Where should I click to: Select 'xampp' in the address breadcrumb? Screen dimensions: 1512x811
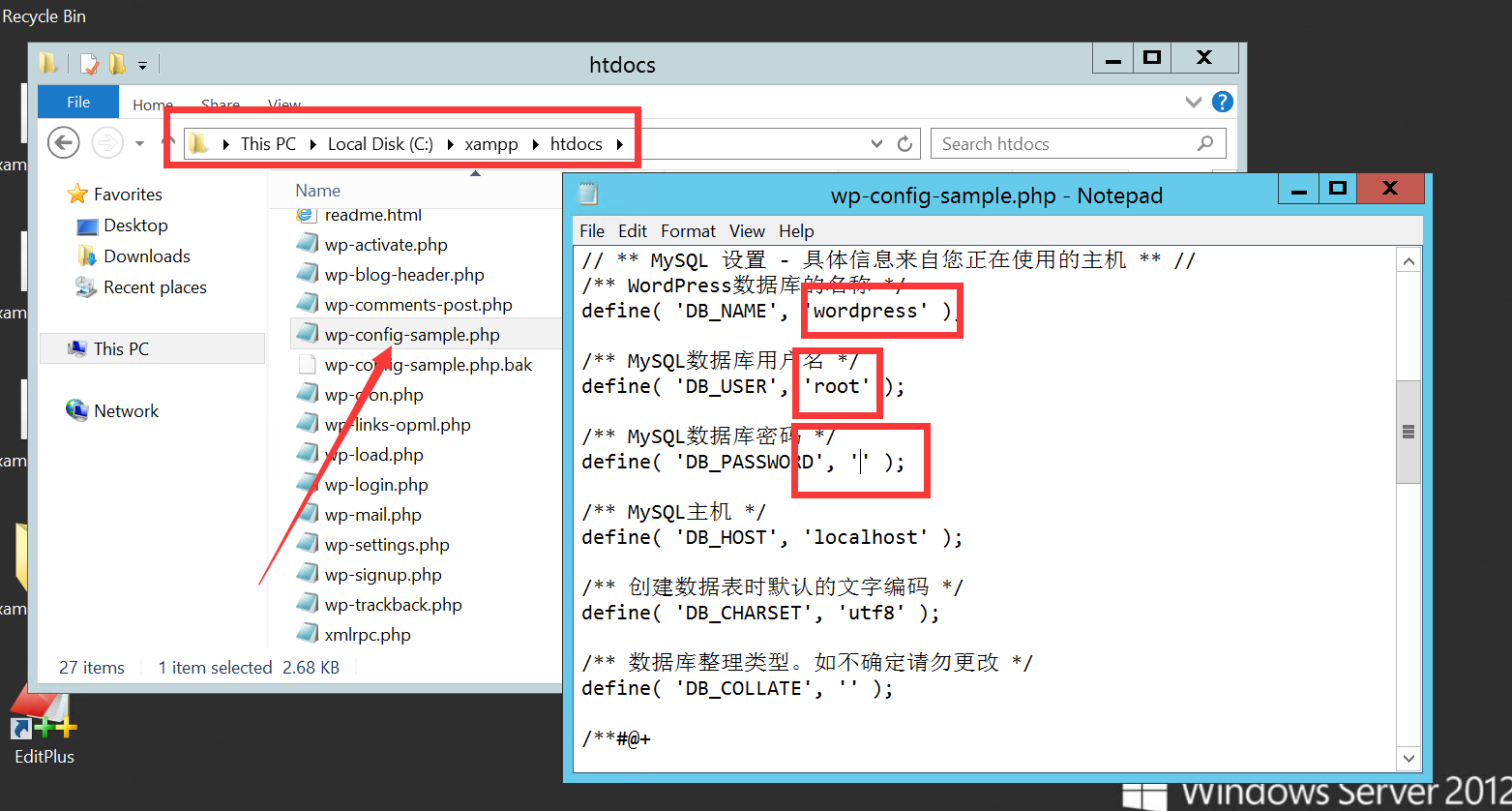tap(491, 144)
